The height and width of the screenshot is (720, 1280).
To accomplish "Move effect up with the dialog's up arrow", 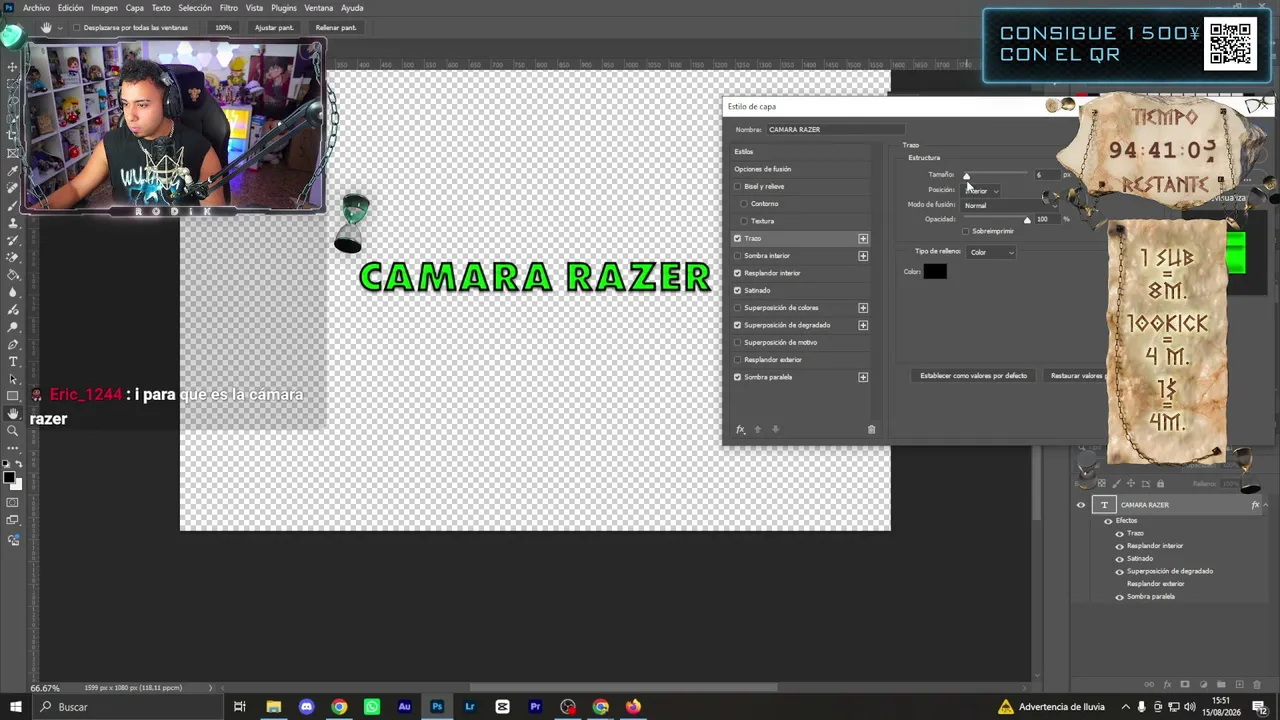I will (757, 429).
